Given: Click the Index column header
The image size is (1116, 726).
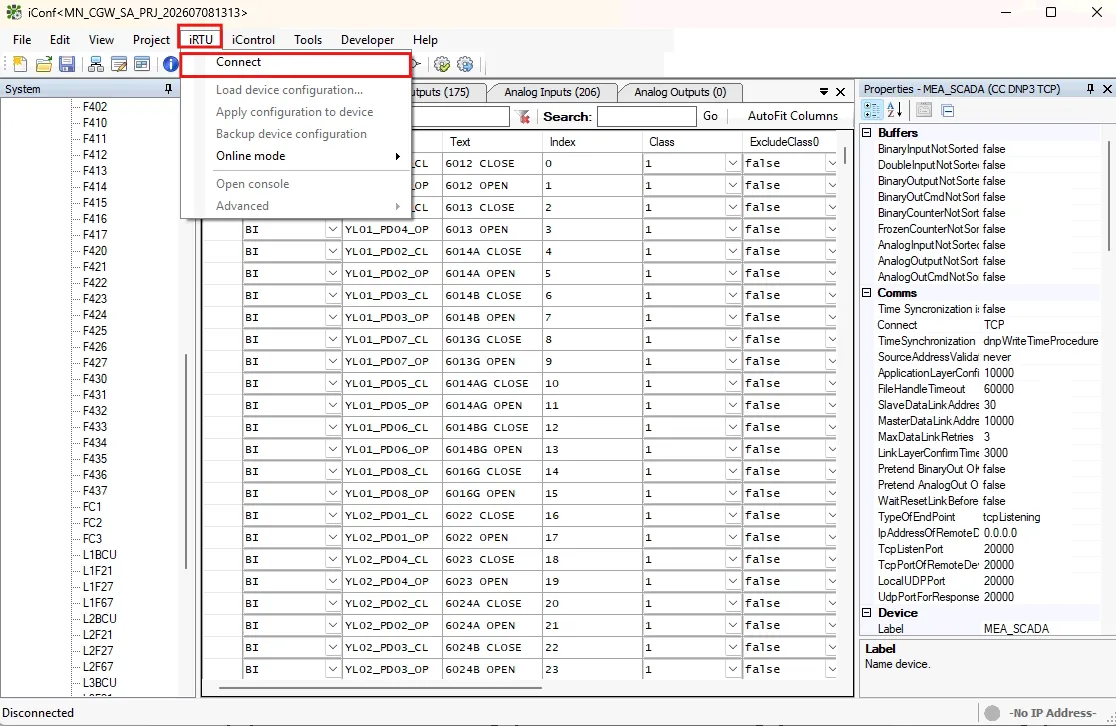Looking at the screenshot, I should [592, 142].
